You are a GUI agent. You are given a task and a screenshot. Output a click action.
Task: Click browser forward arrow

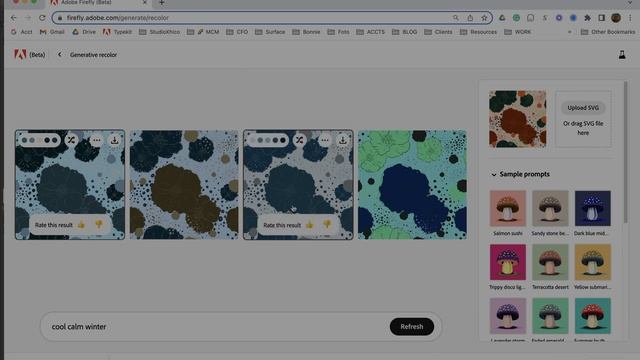(28, 18)
